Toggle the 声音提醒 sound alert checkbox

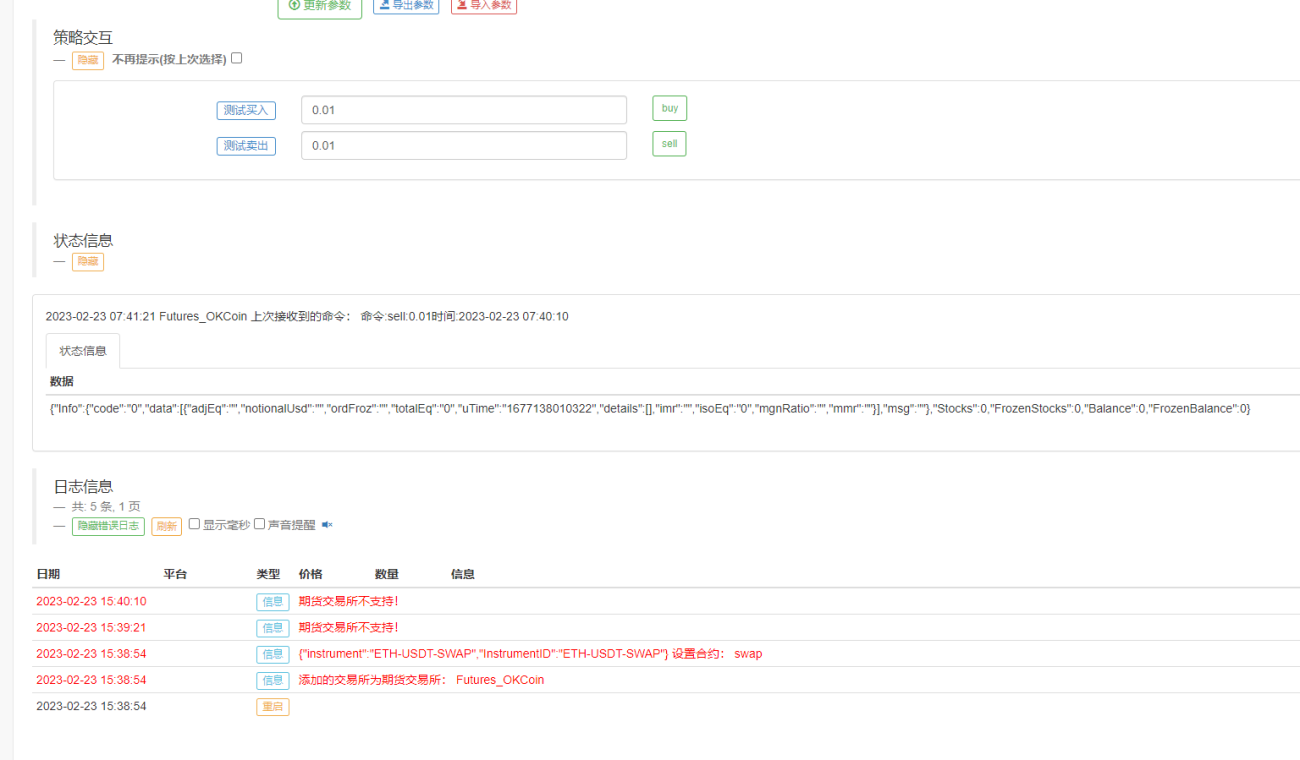[260, 524]
